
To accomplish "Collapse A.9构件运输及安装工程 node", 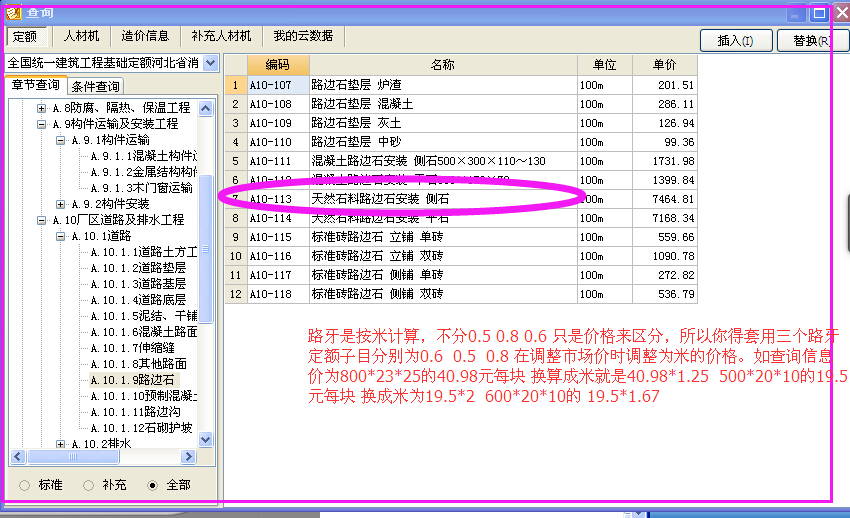I will 41,124.
